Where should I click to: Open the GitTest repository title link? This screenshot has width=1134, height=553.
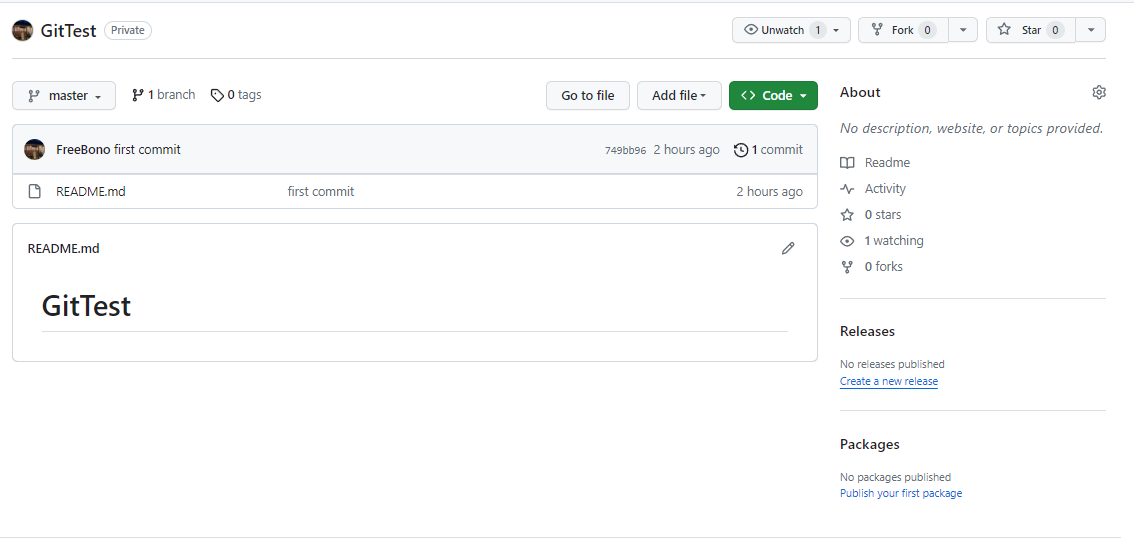pyautogui.click(x=69, y=31)
